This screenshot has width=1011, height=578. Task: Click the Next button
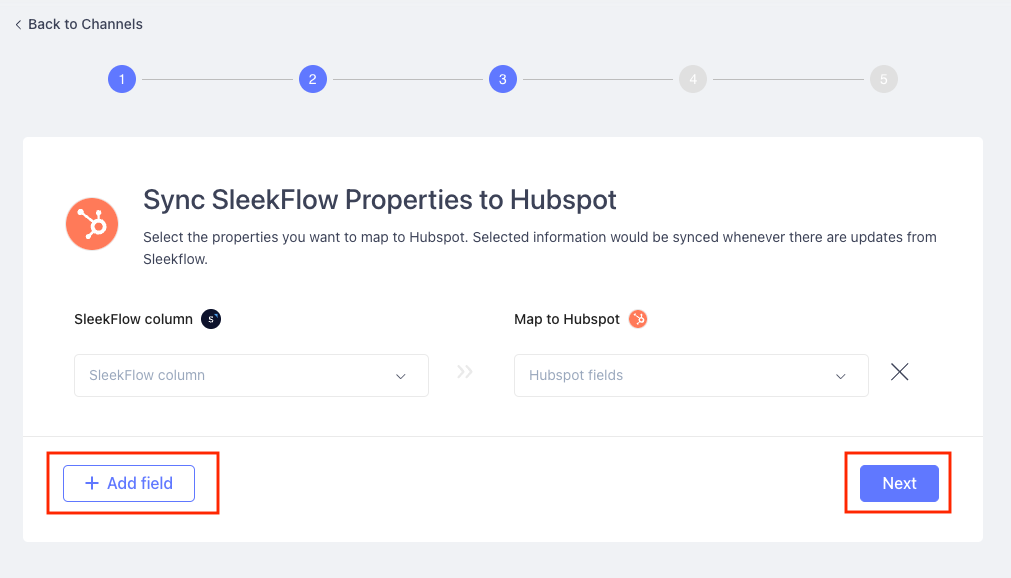pyautogui.click(x=899, y=483)
